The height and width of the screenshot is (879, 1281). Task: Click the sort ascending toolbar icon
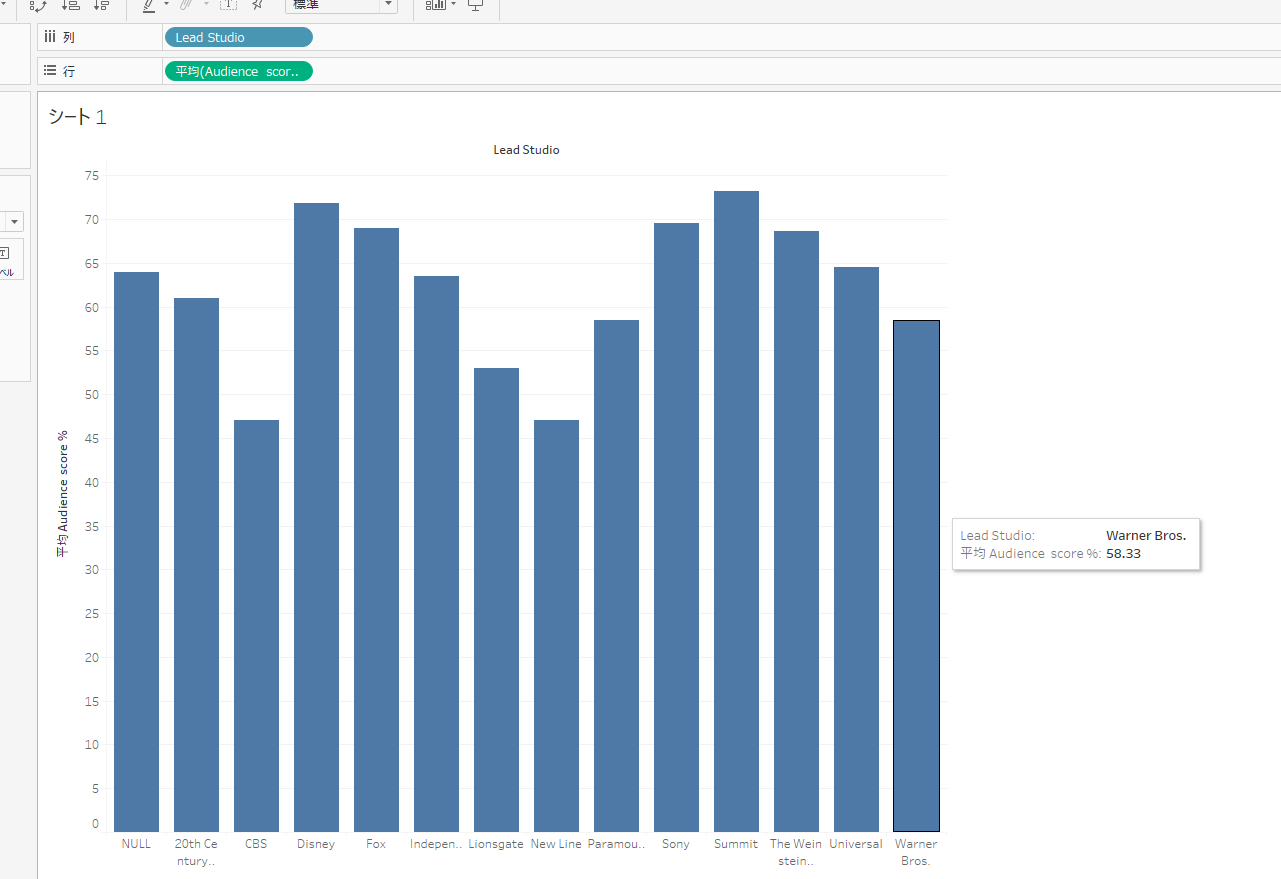click(x=71, y=5)
